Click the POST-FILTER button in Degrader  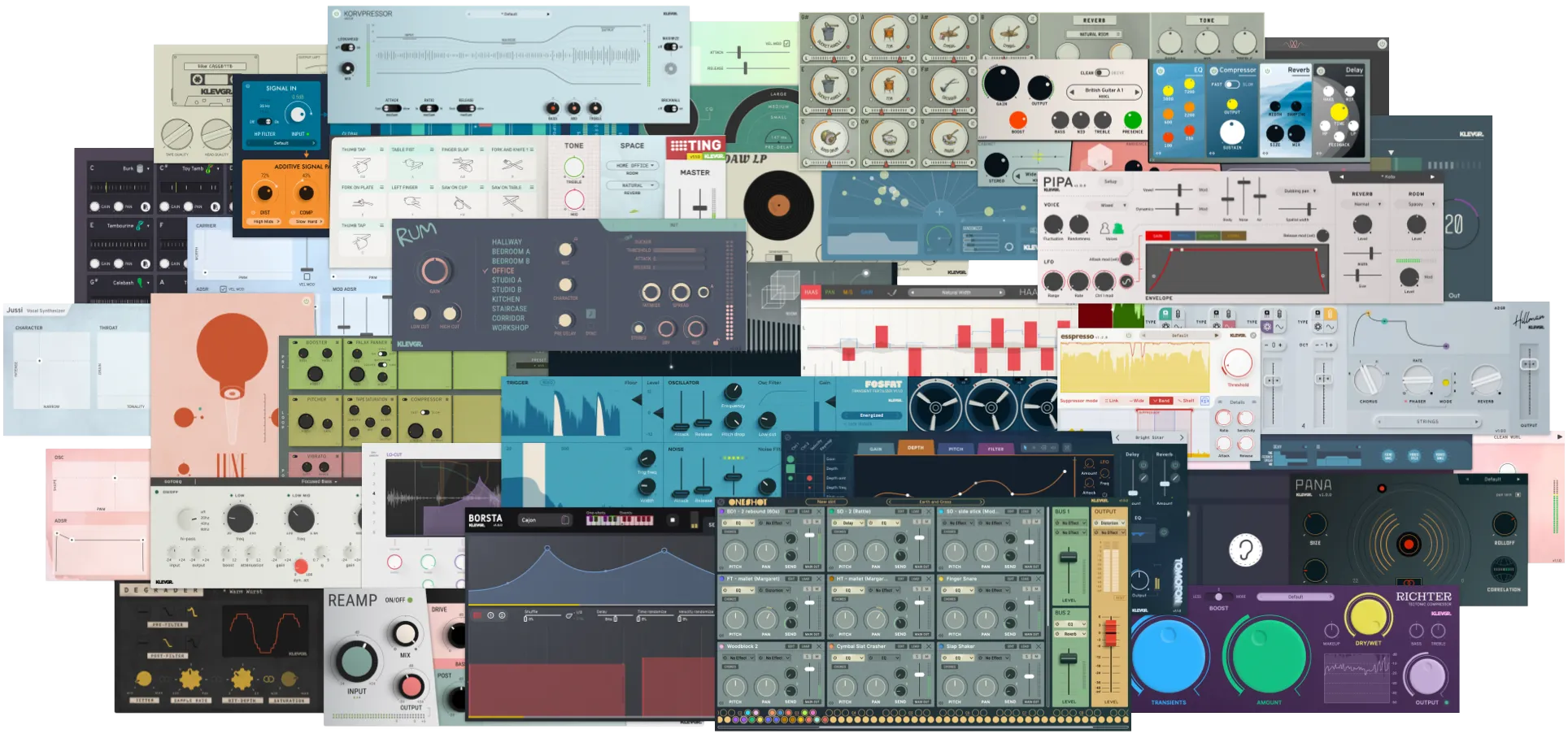pos(168,655)
